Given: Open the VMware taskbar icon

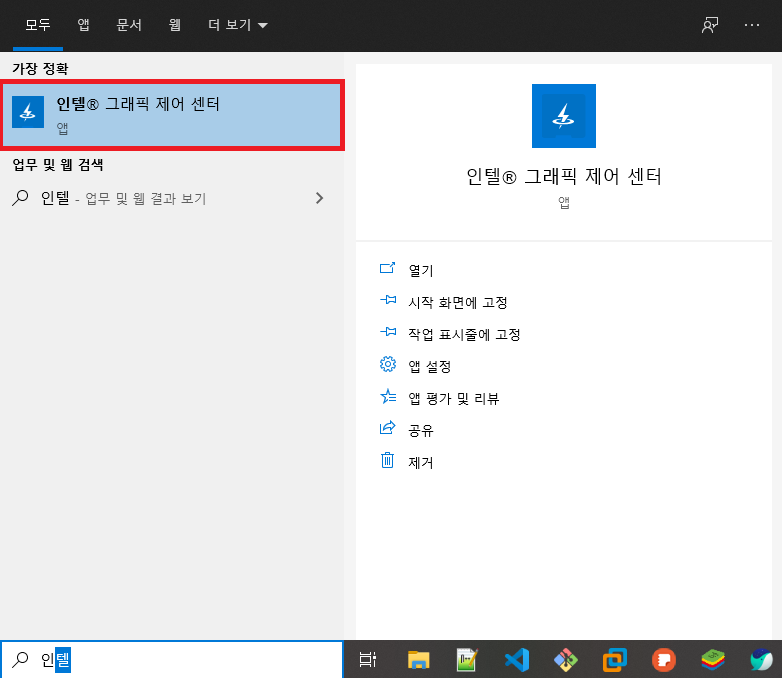Looking at the screenshot, I should [x=614, y=660].
